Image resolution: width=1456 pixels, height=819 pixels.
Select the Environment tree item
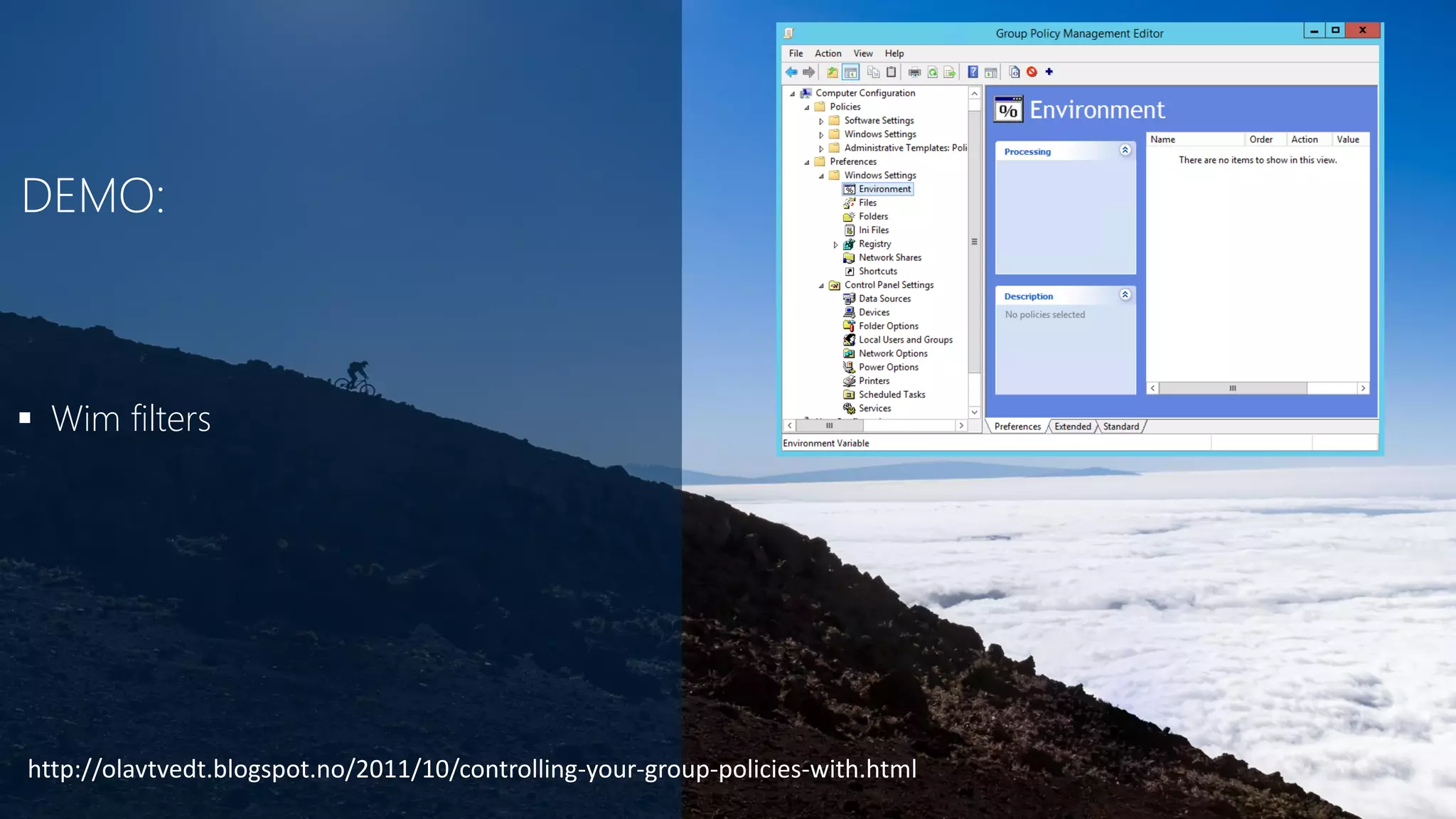(878, 189)
